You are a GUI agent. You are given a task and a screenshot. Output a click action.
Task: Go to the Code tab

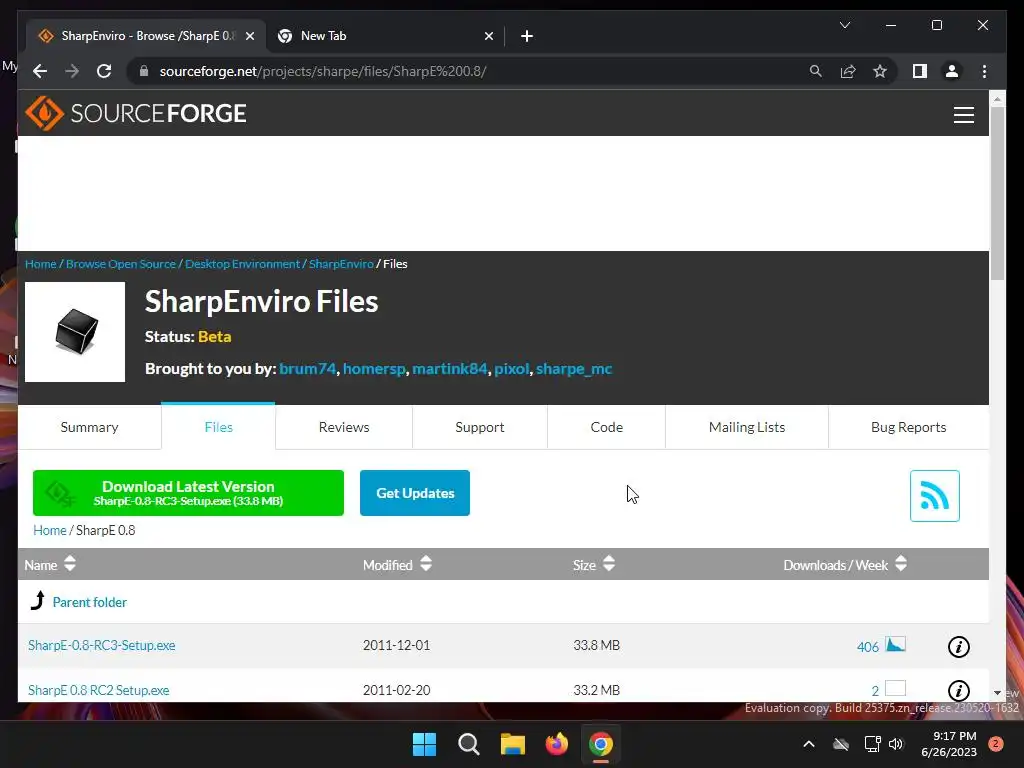(x=606, y=427)
